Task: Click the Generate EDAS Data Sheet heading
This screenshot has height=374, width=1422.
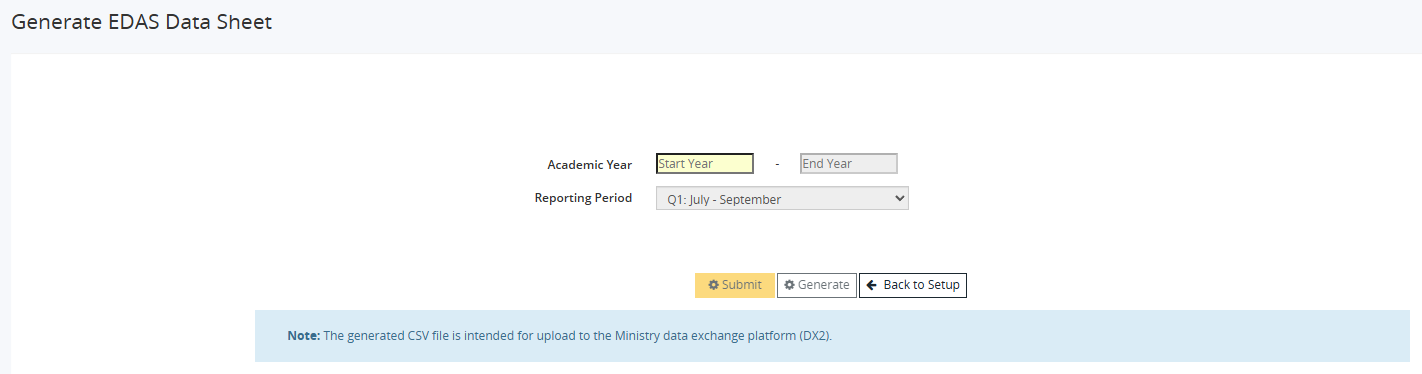Action: point(142,22)
